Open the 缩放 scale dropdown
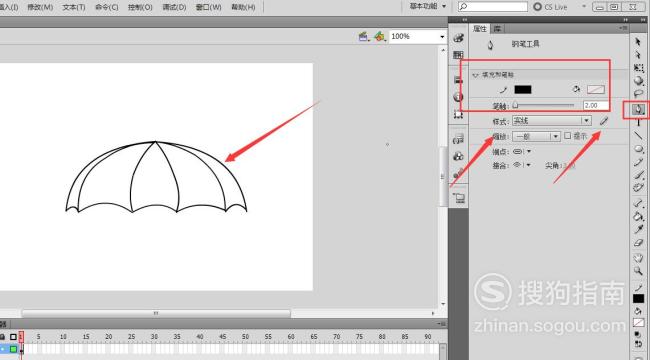 536,136
